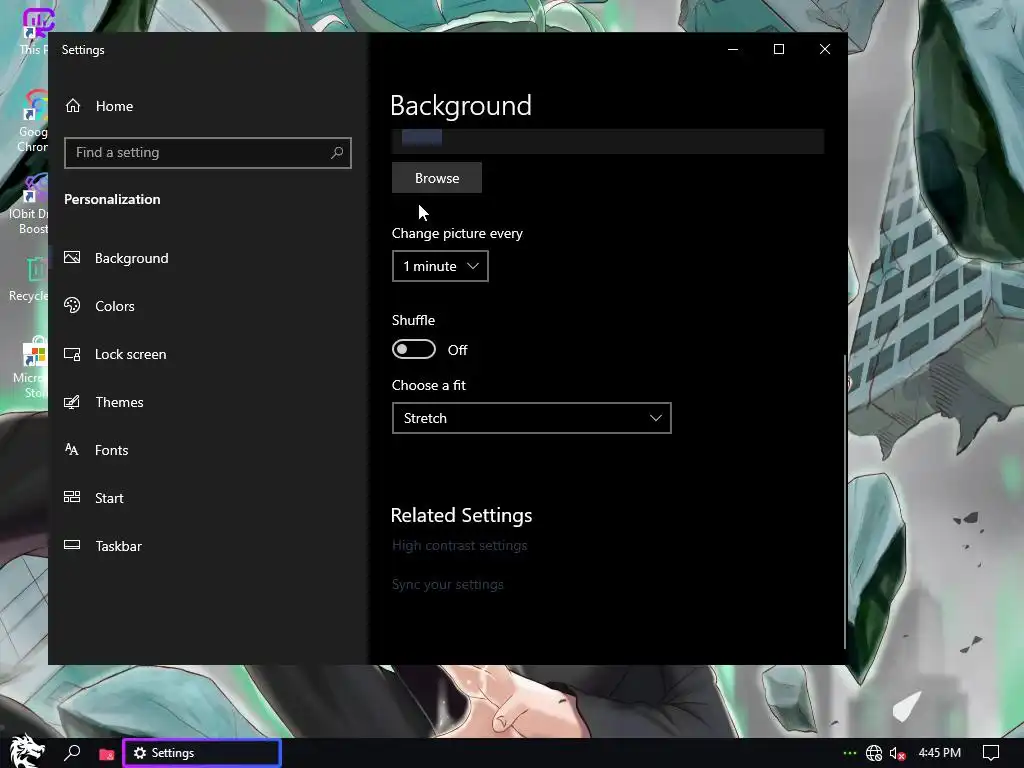Click the Settings taskbar button
1024x768 pixels.
point(202,753)
